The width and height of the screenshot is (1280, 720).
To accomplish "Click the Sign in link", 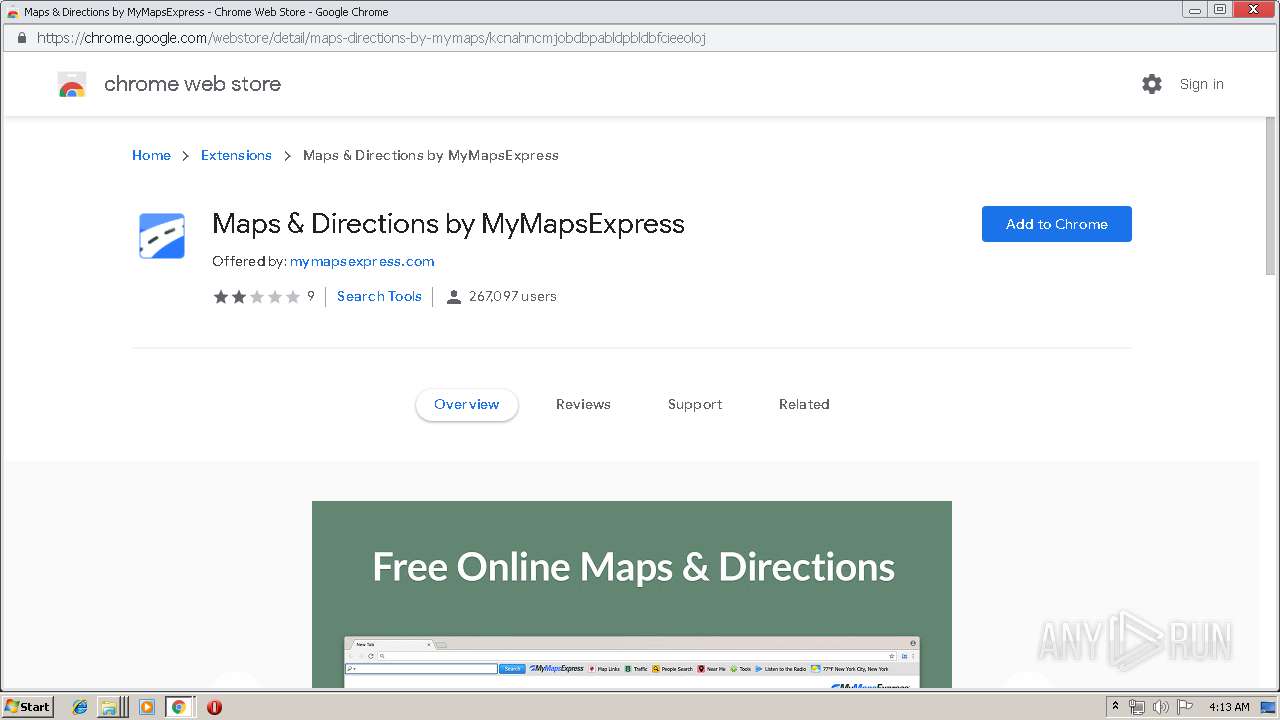I will [x=1202, y=84].
